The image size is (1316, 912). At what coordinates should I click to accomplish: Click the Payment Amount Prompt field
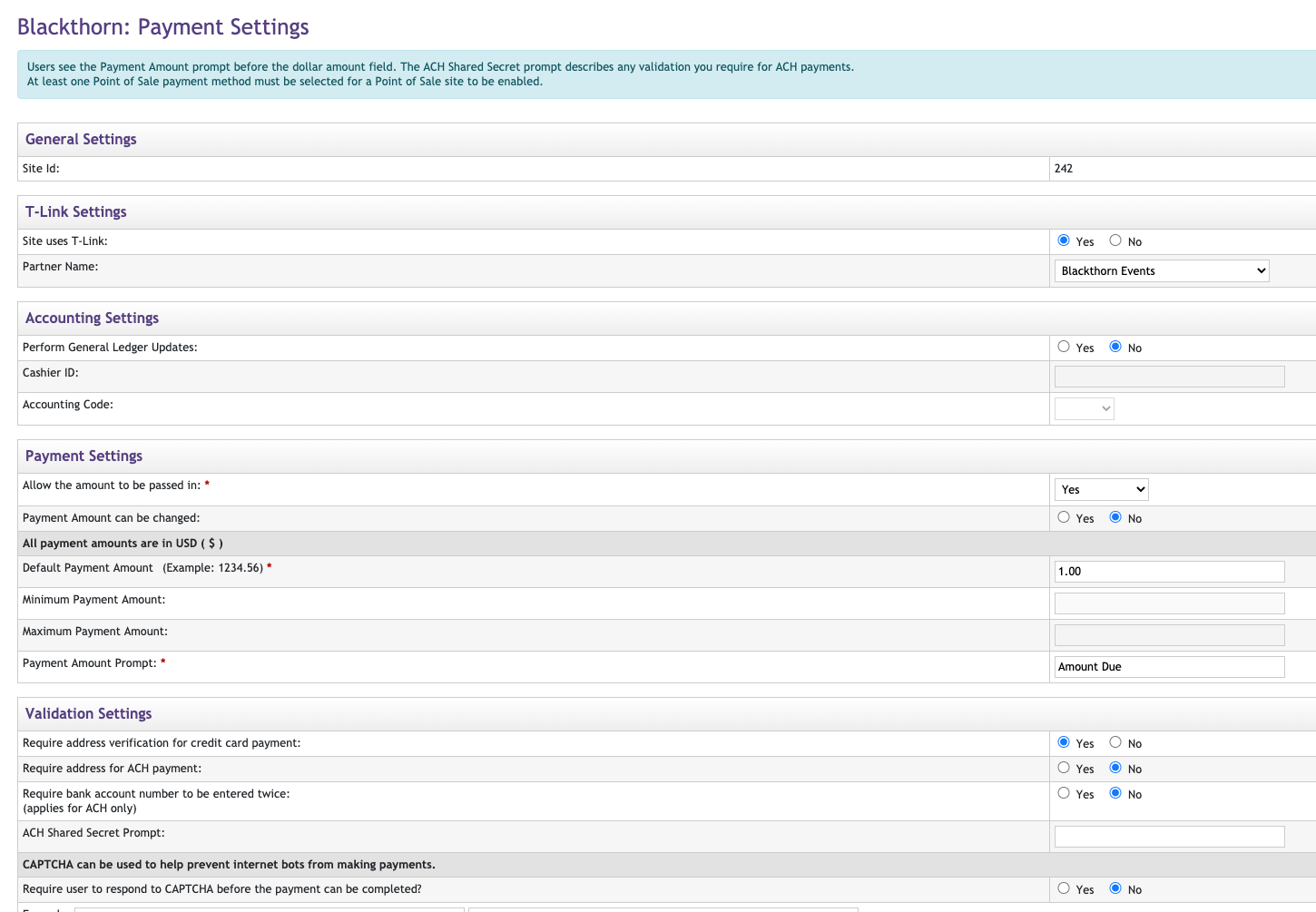pyautogui.click(x=1169, y=667)
